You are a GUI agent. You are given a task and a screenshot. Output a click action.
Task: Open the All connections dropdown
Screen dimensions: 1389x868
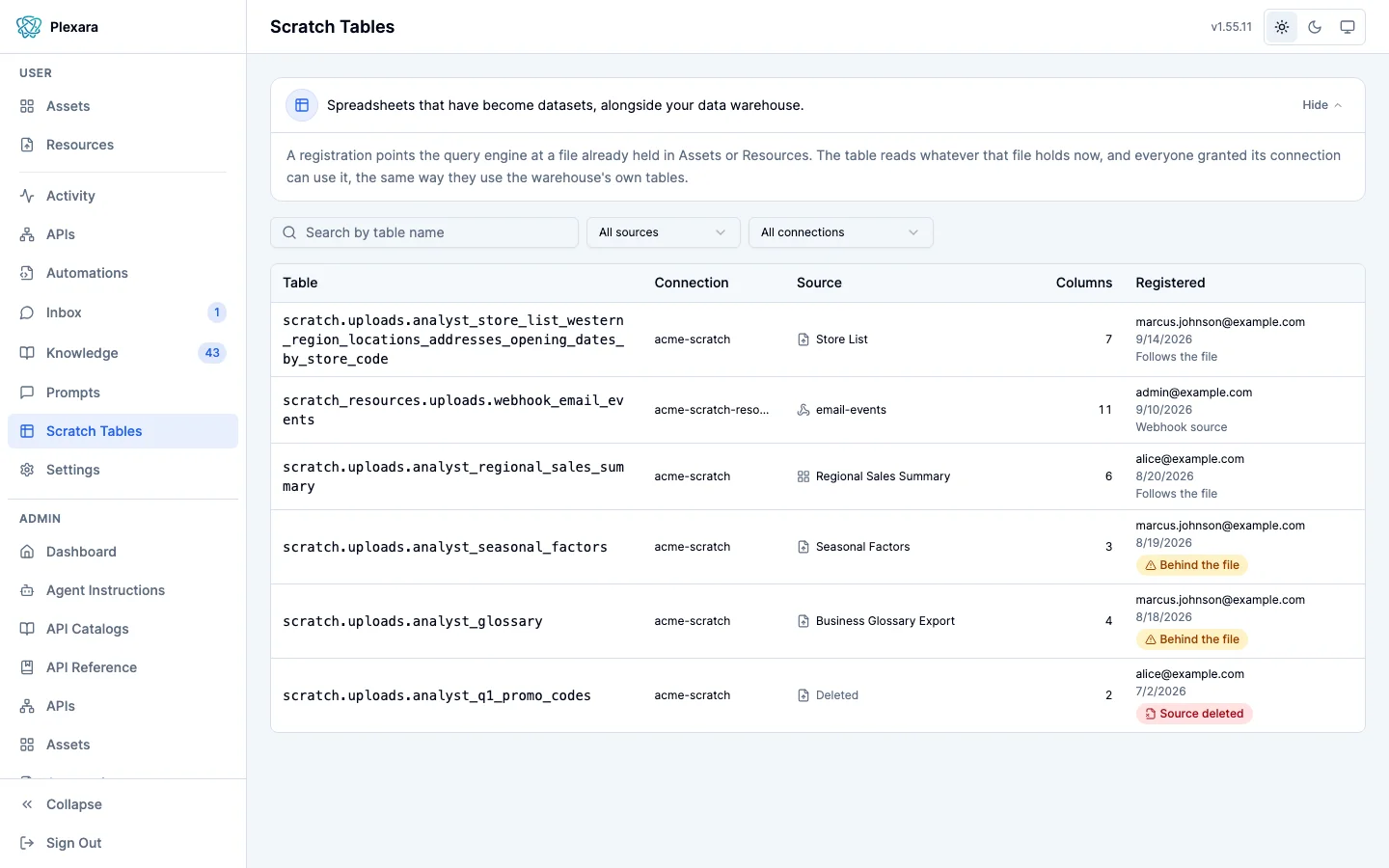click(x=841, y=232)
